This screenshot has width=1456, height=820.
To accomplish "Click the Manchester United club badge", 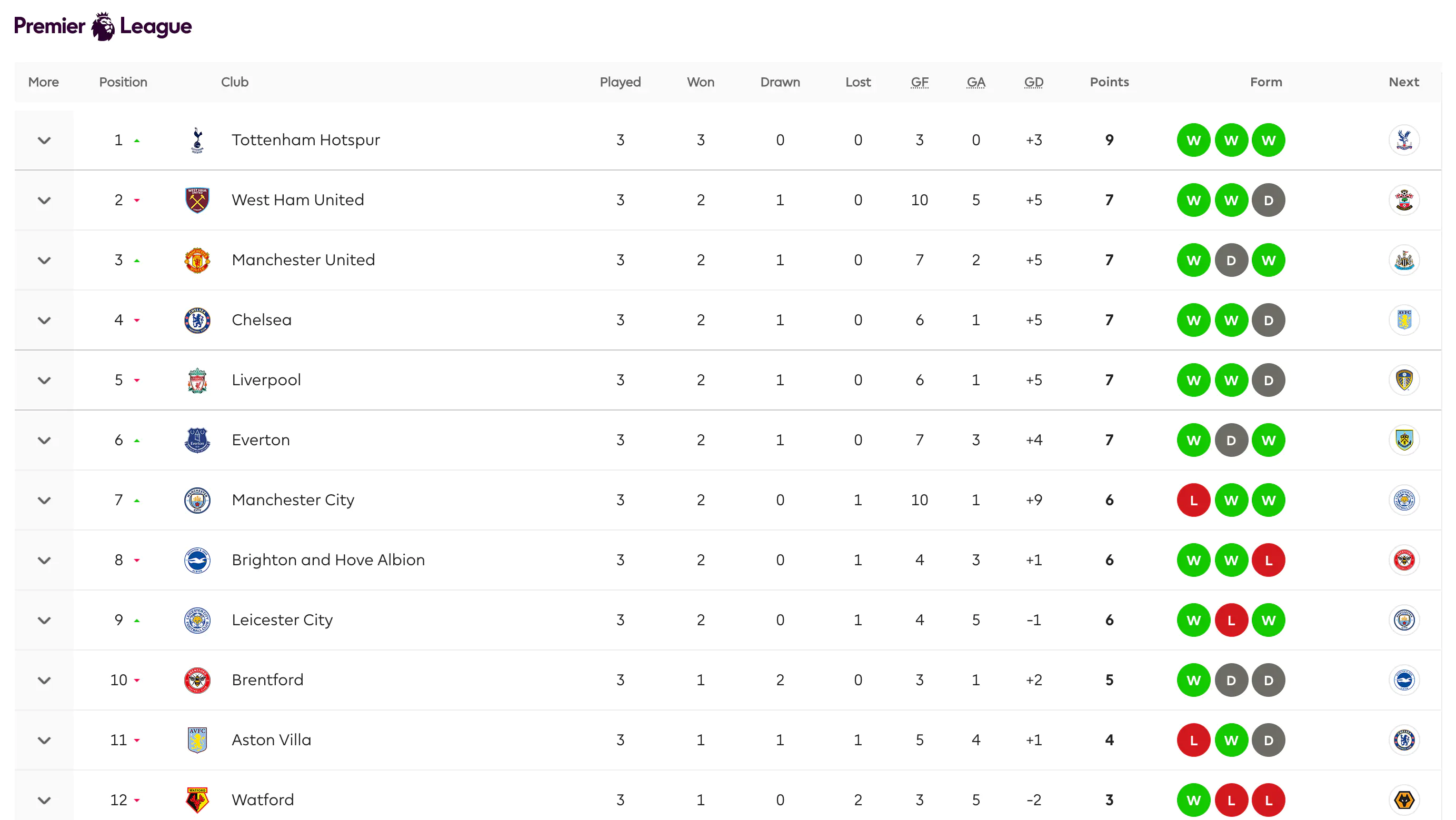I will (x=197, y=260).
